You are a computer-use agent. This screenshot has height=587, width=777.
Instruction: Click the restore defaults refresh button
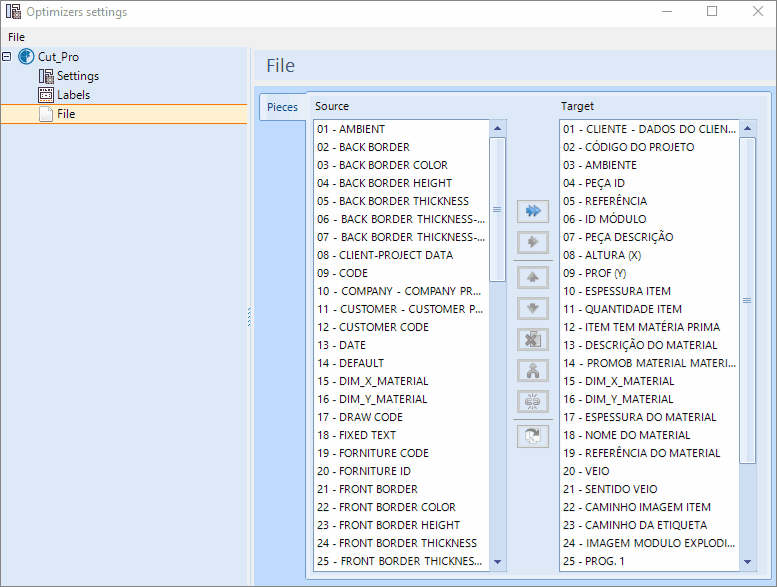point(533,436)
